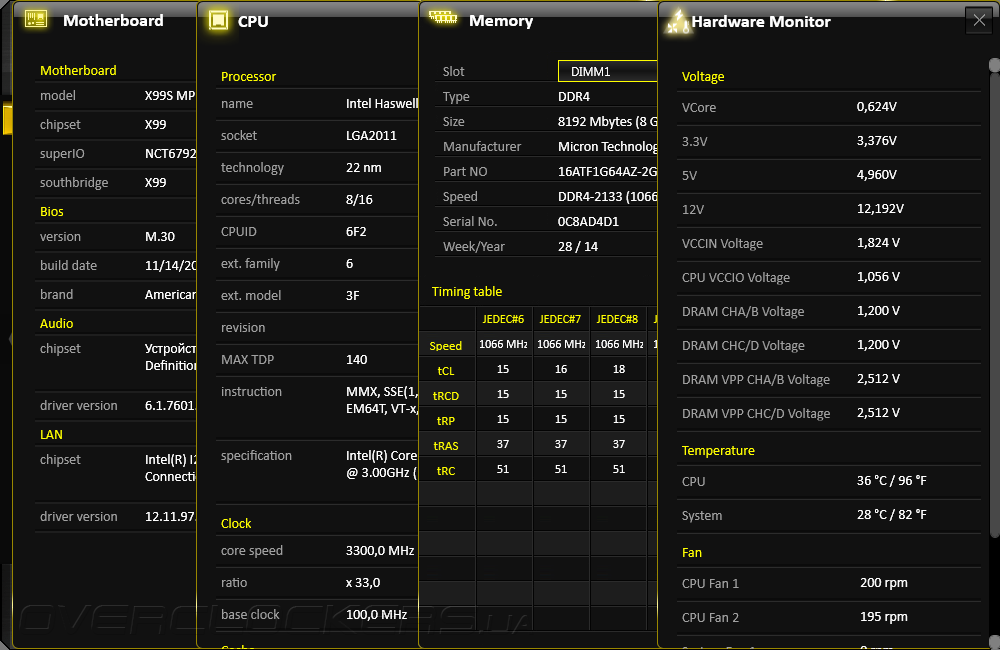Image resolution: width=1000 pixels, height=650 pixels.
Task: Select the Fan section heading
Action: [x=691, y=552]
